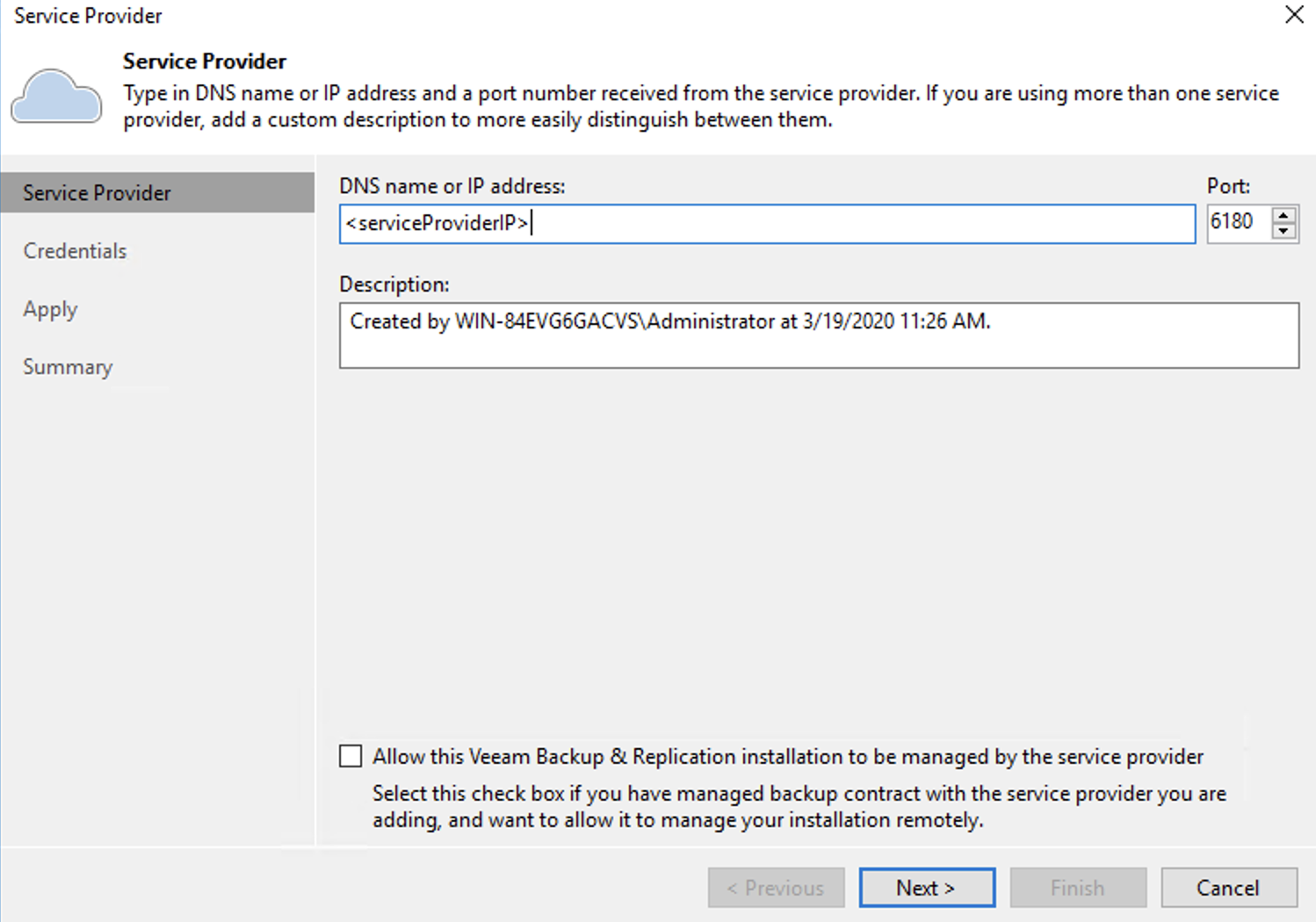Click the 'Type in DNS name' instruction text
Viewport: 1316px width, 922px height.
click(x=700, y=106)
